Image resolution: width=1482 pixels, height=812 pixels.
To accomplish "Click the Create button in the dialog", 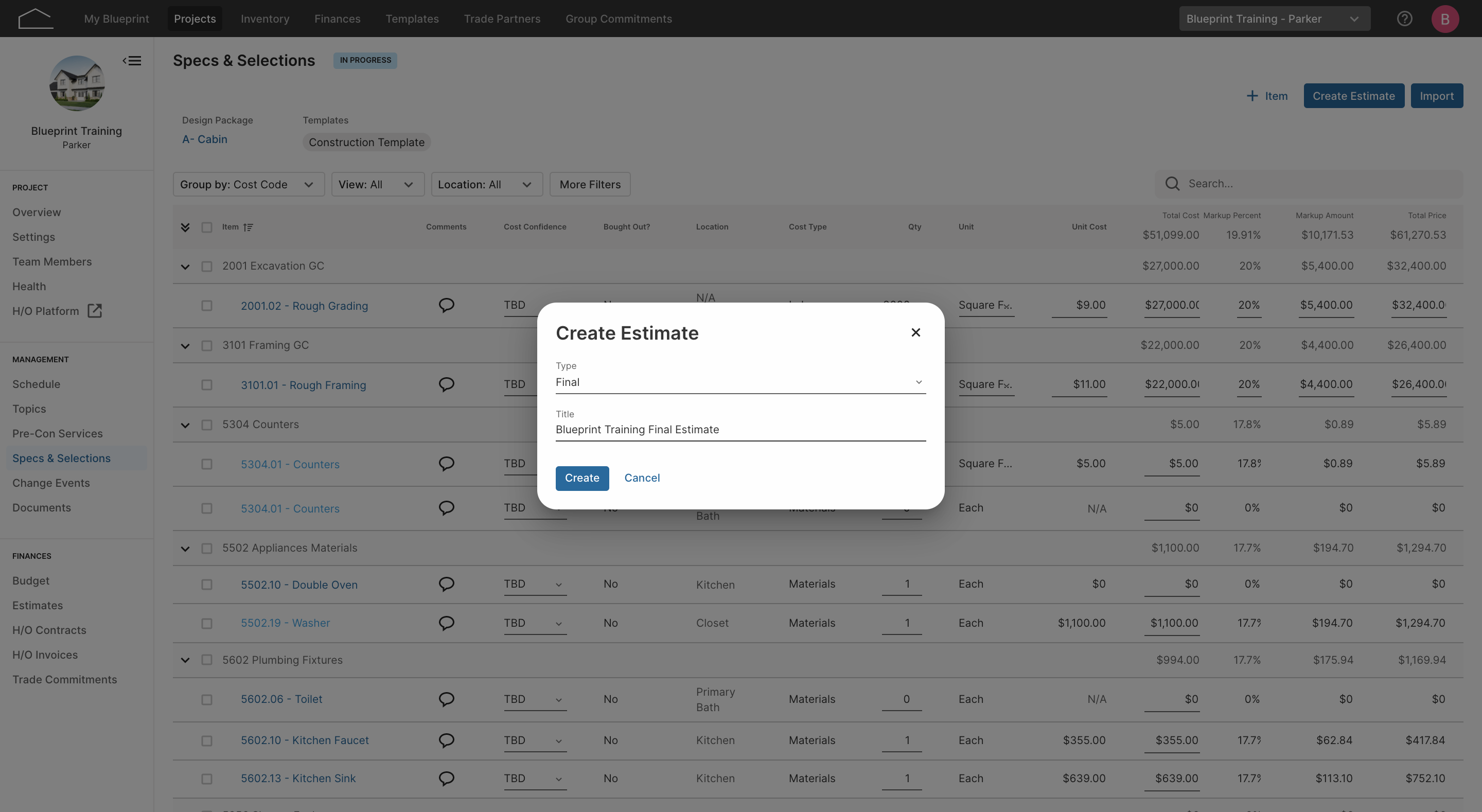I will click(581, 478).
